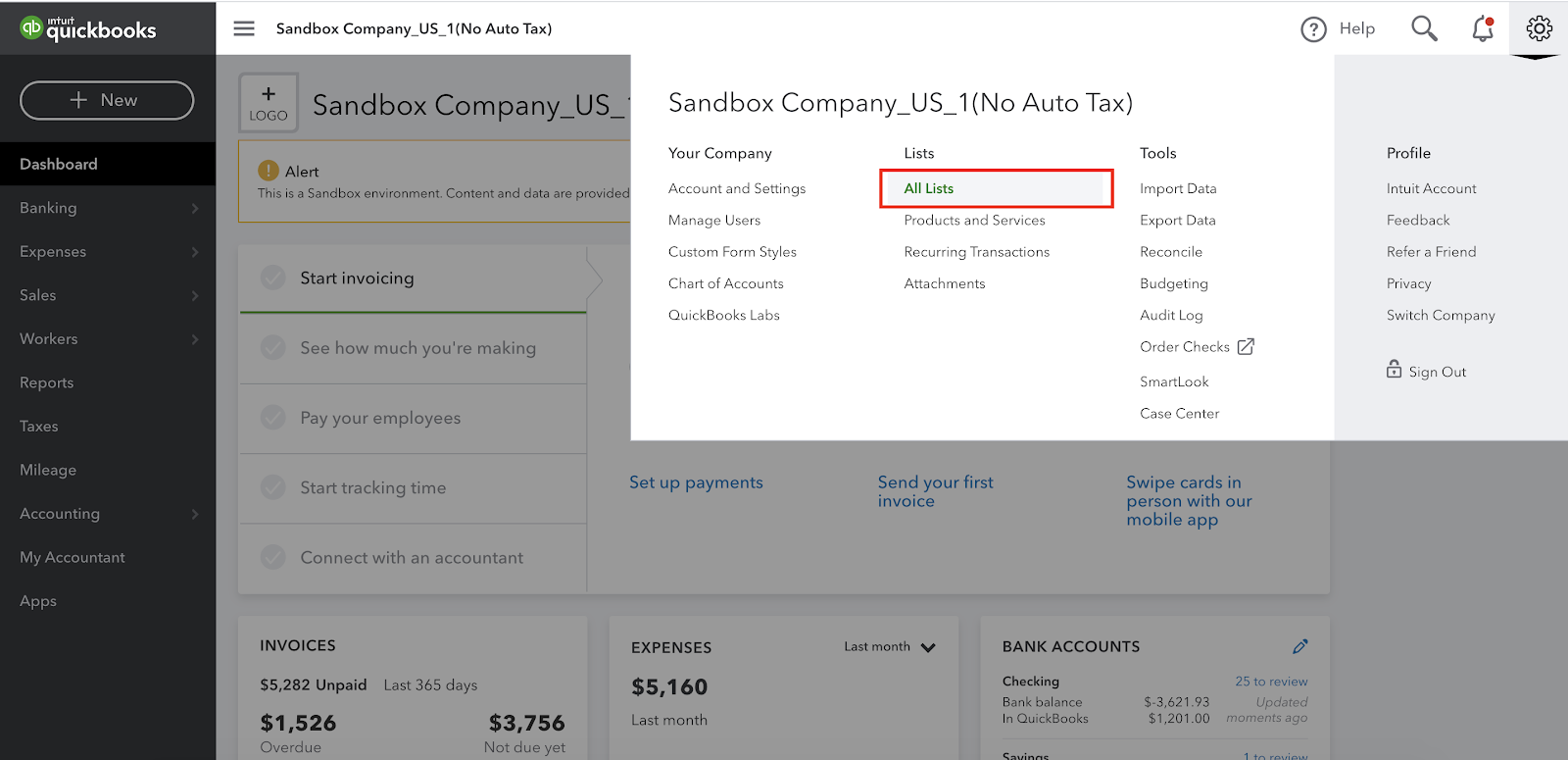Viewport: 1568px width, 760px height.
Task: Go to Dashboard in the sidebar
Action: pos(108,164)
